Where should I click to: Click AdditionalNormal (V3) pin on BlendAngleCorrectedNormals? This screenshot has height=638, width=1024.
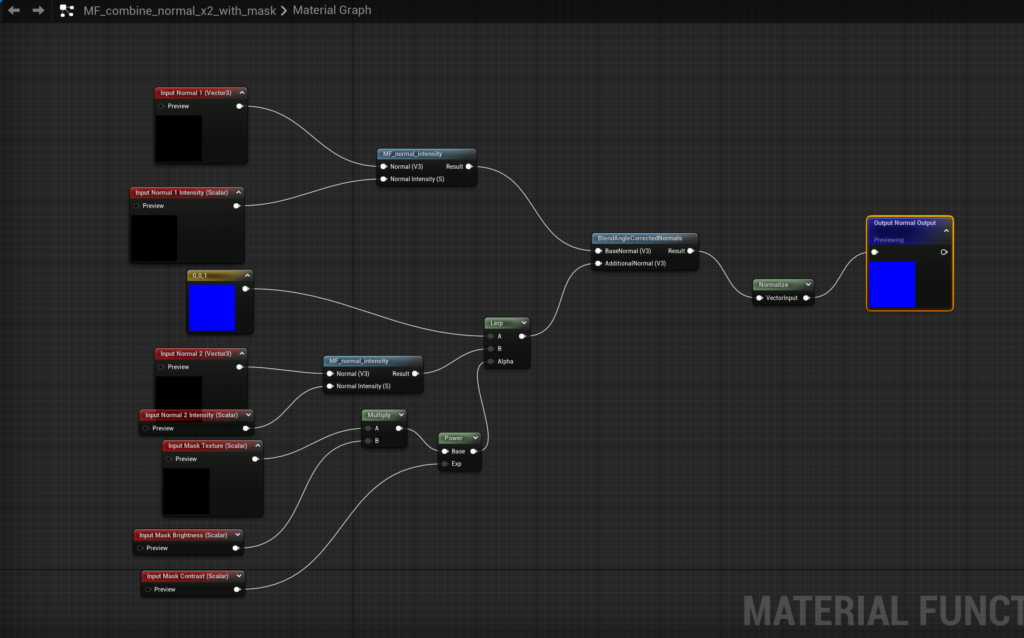pos(598,263)
